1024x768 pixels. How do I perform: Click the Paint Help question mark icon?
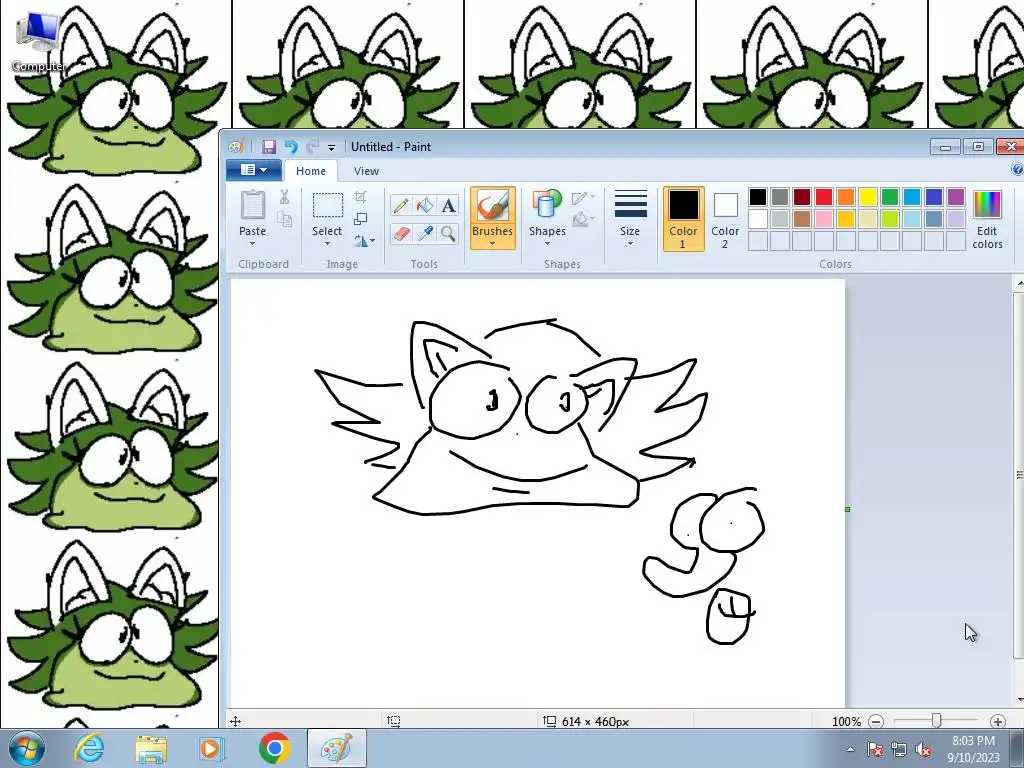[1017, 170]
